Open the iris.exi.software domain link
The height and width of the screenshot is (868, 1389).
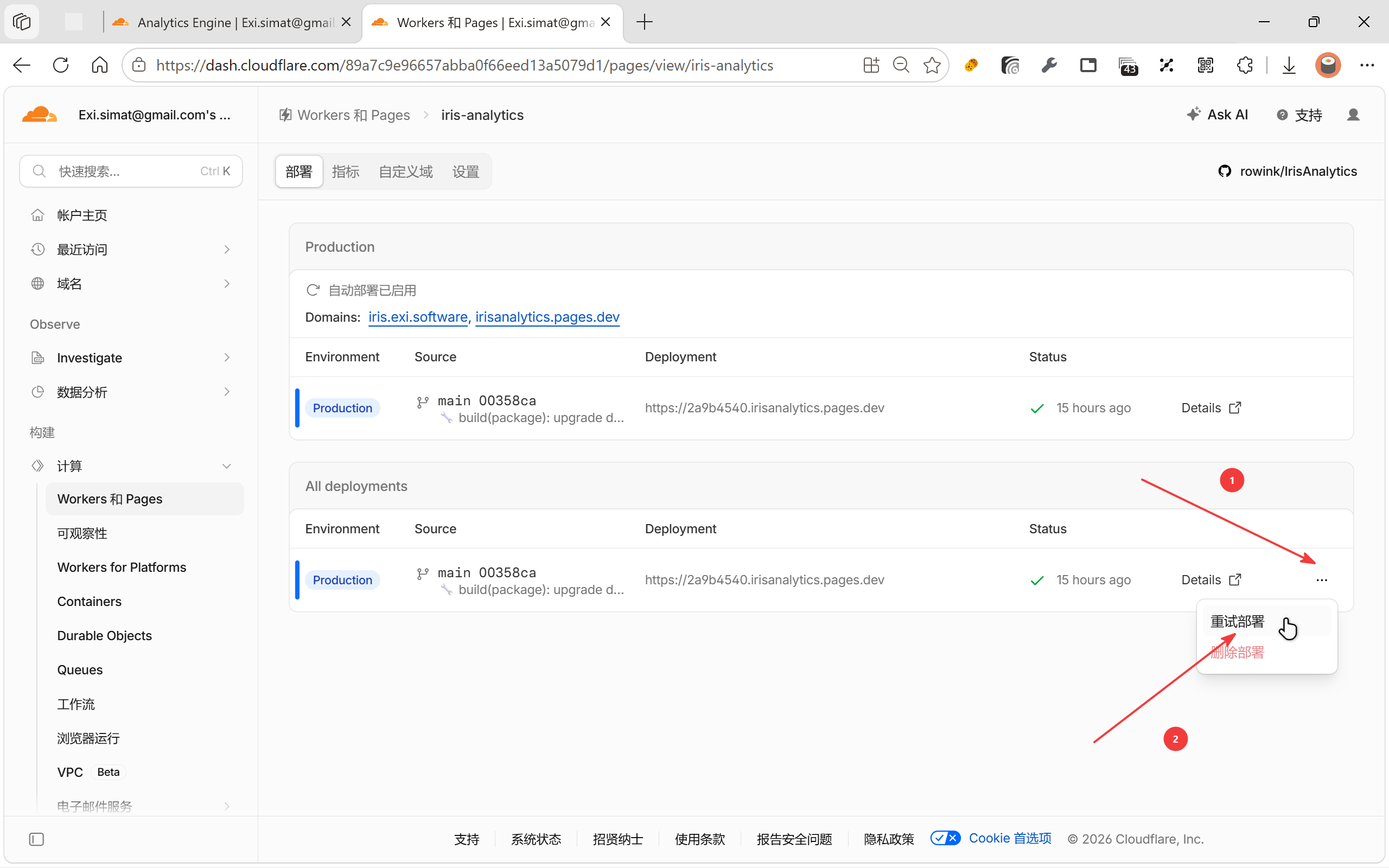[x=417, y=317]
